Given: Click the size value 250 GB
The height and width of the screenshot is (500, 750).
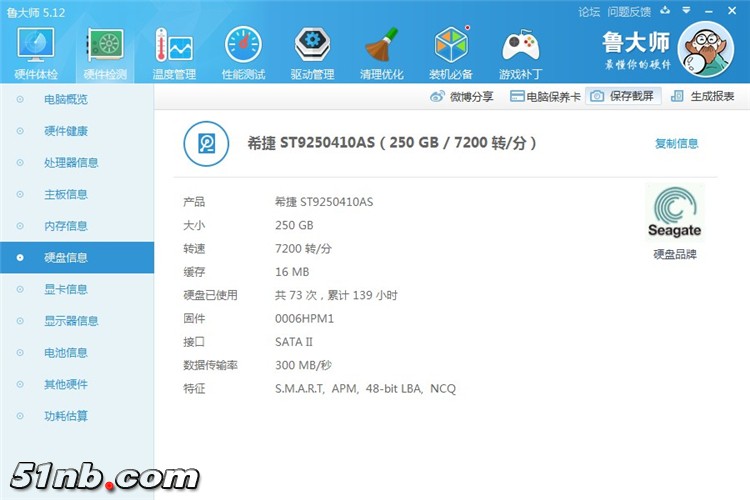Looking at the screenshot, I should [x=294, y=225].
